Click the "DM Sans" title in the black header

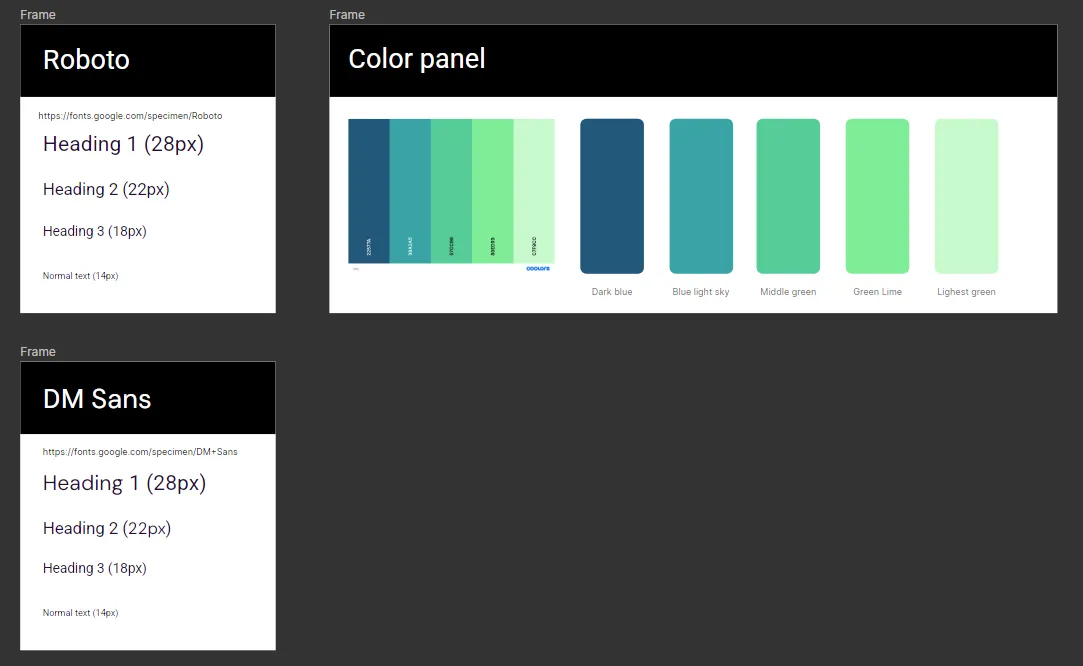click(97, 399)
